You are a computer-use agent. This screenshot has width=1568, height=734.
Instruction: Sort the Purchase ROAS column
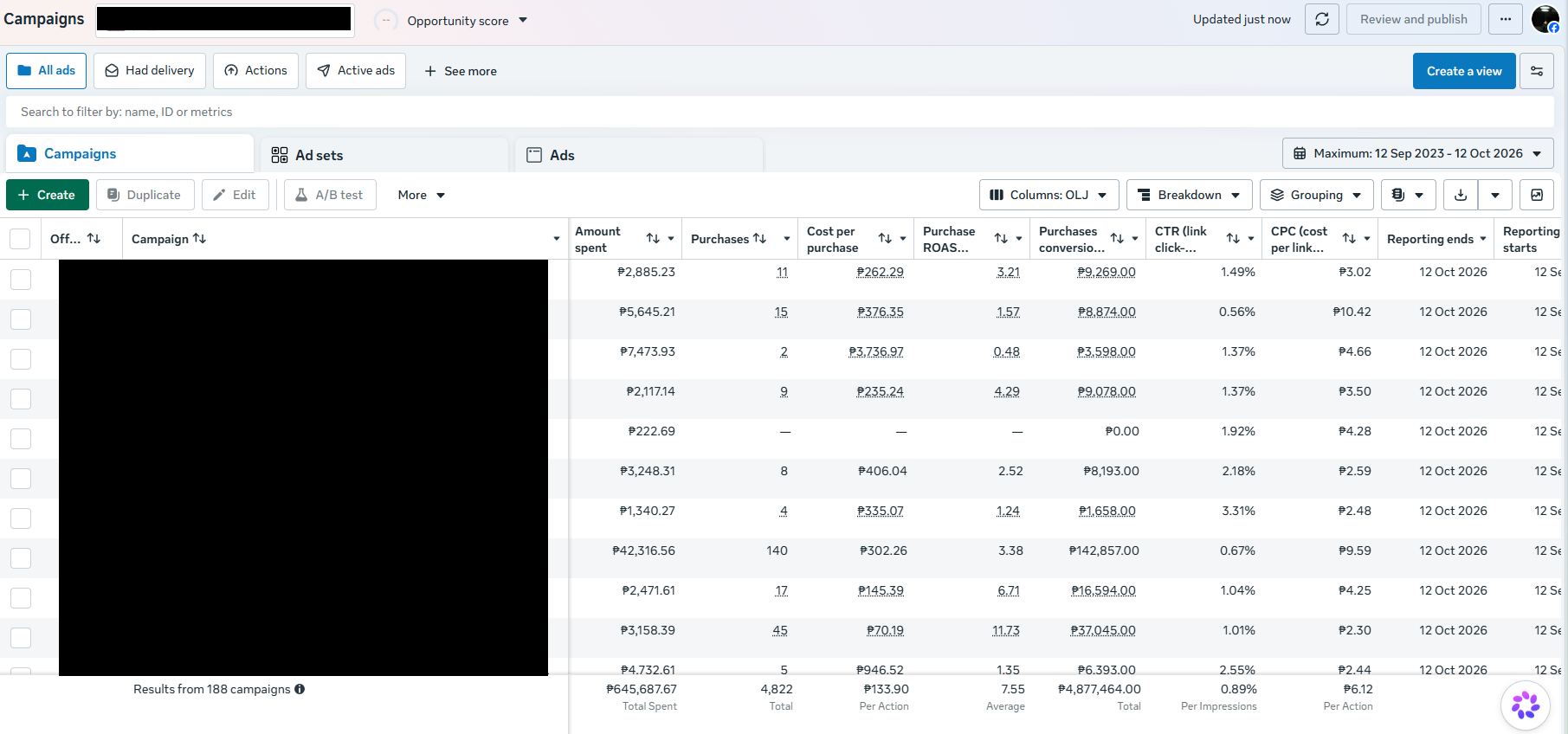(x=1001, y=239)
